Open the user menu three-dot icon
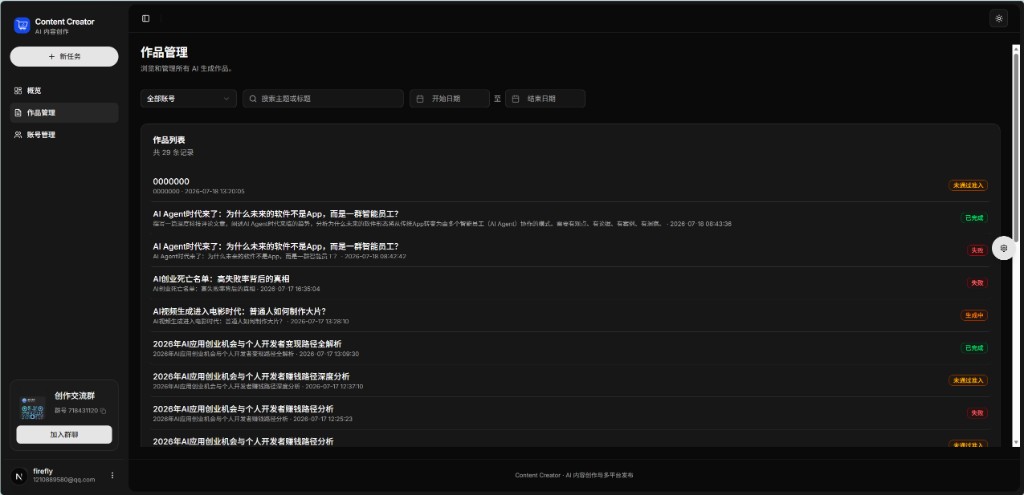The width and height of the screenshot is (1024, 495). (112, 475)
